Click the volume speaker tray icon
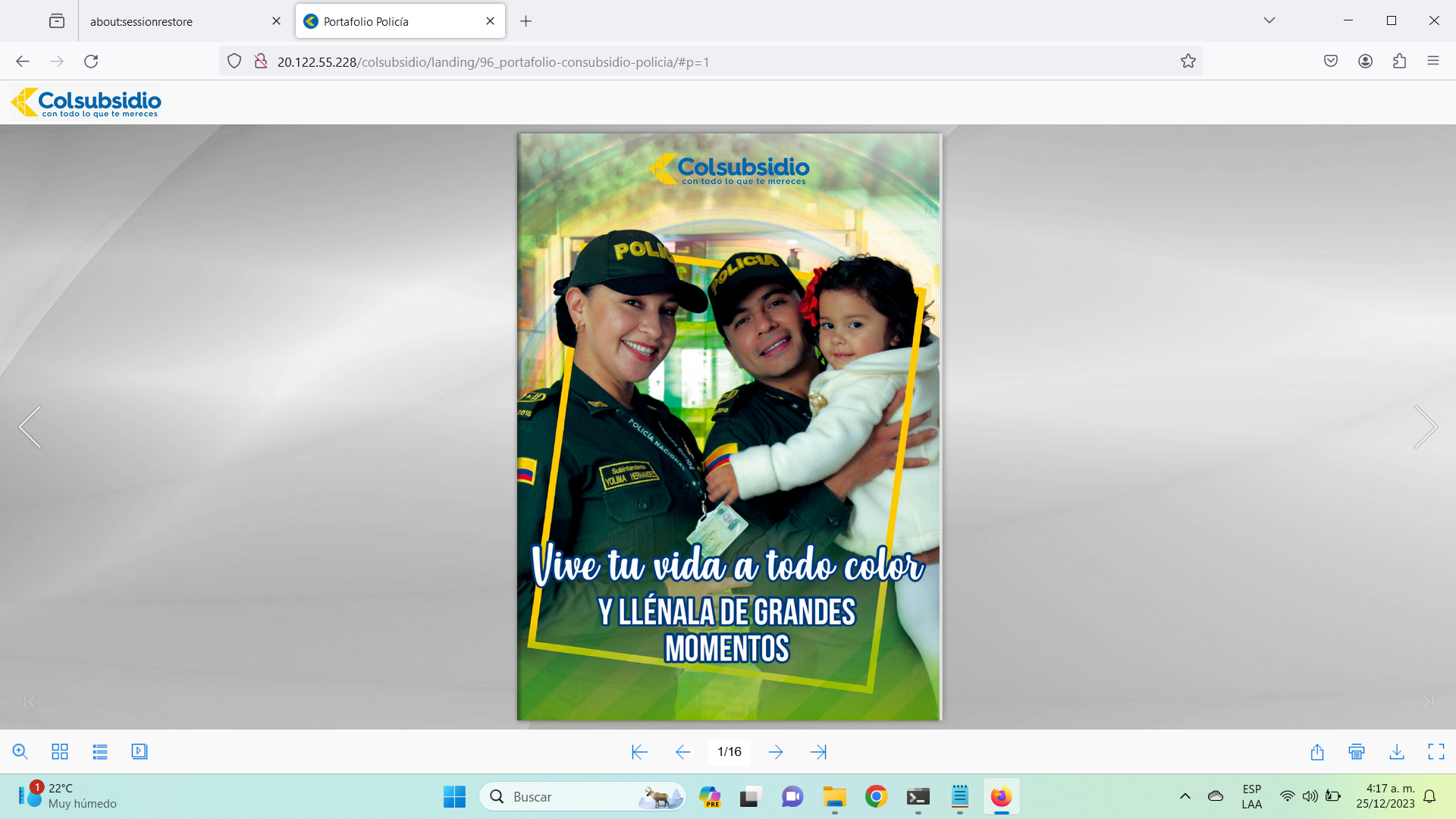This screenshot has width=1456, height=819. [1310, 796]
